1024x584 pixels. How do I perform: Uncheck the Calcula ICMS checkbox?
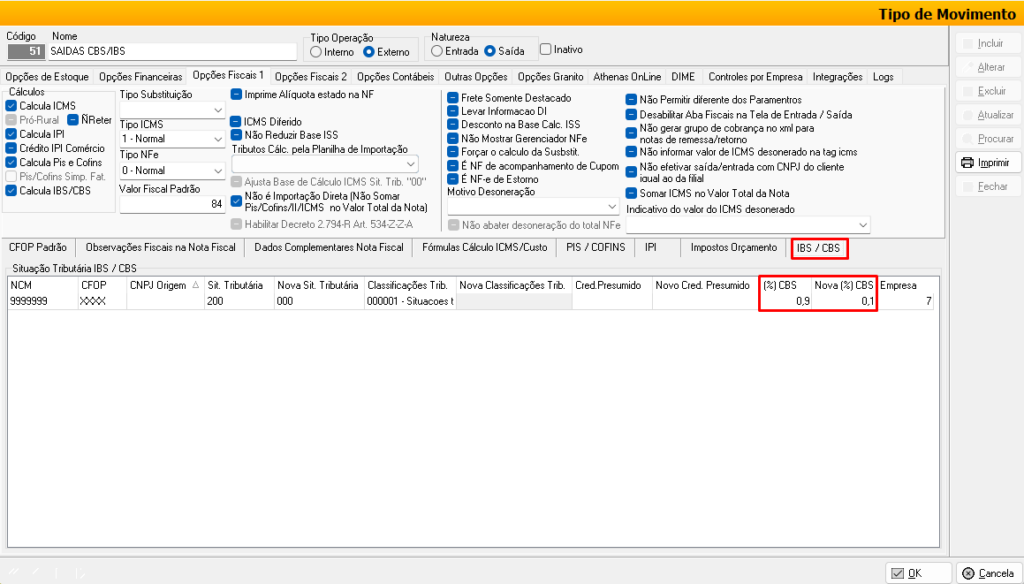(x=11, y=105)
